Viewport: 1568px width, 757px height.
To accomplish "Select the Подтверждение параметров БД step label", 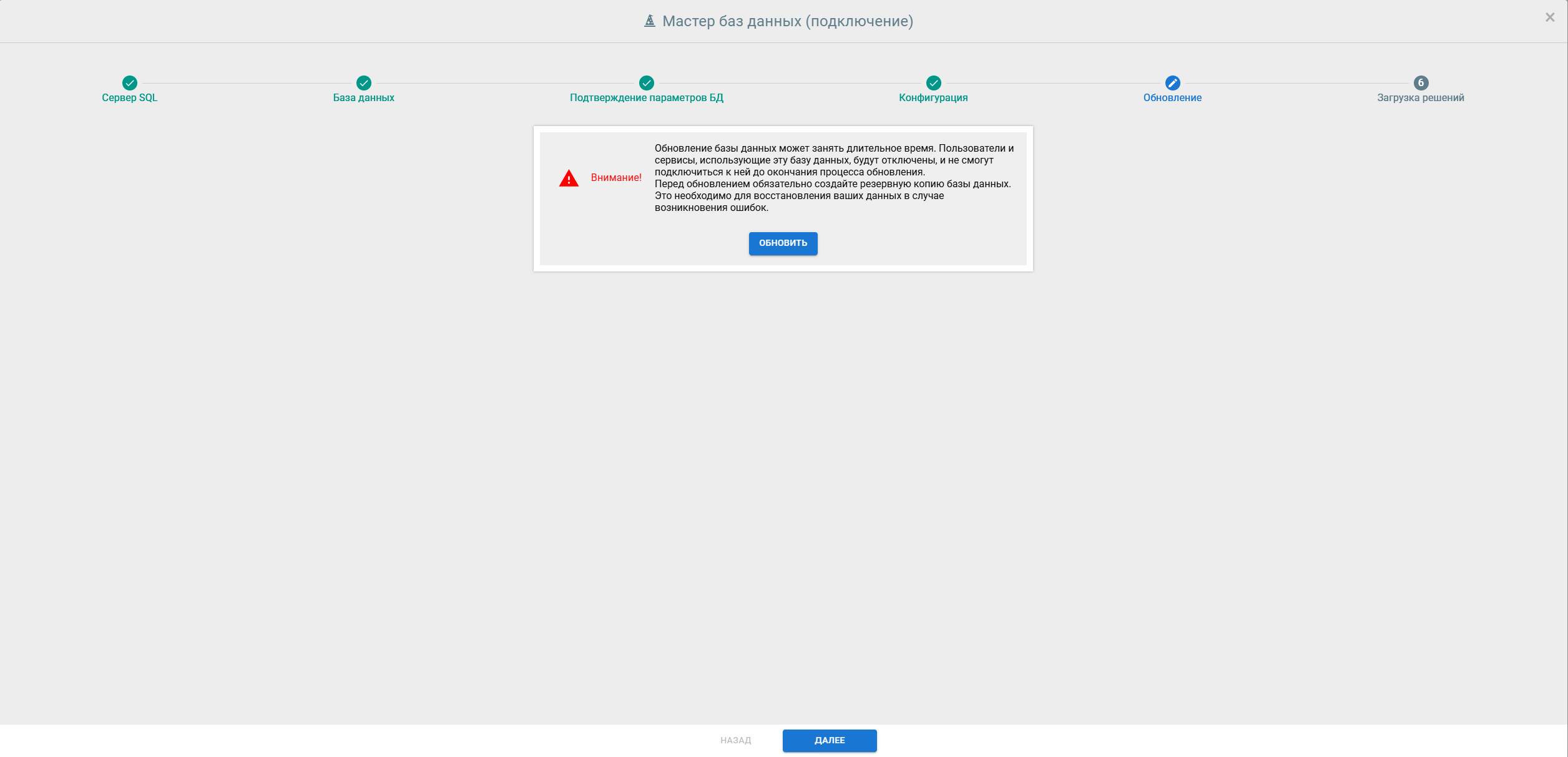I will click(646, 97).
